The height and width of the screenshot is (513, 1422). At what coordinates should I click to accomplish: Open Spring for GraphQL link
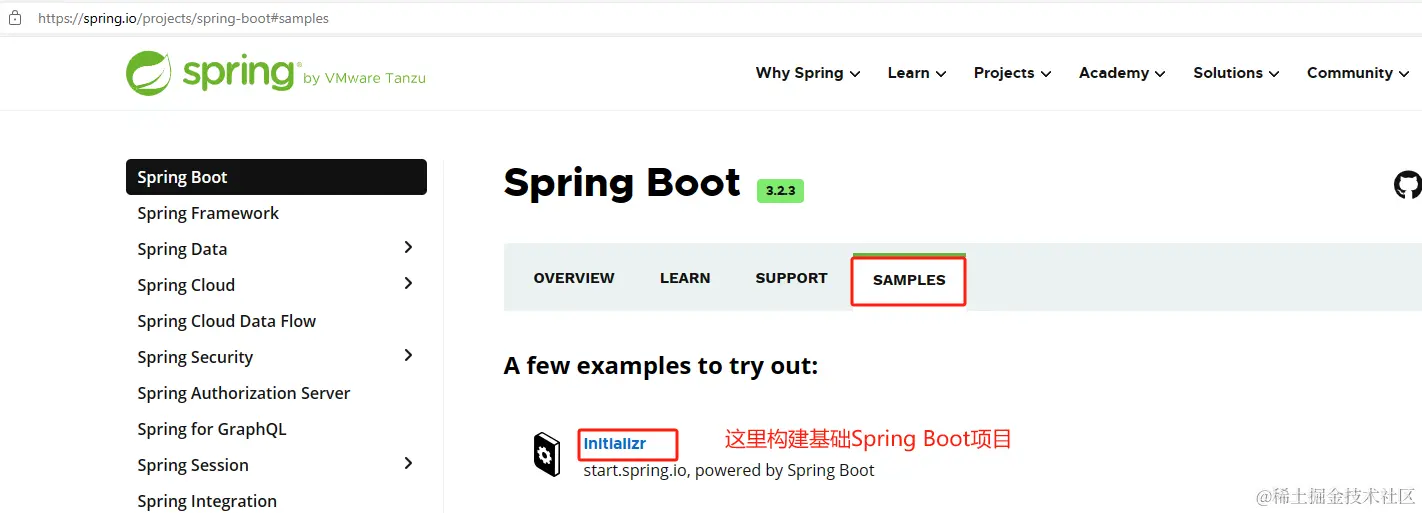[212, 429]
